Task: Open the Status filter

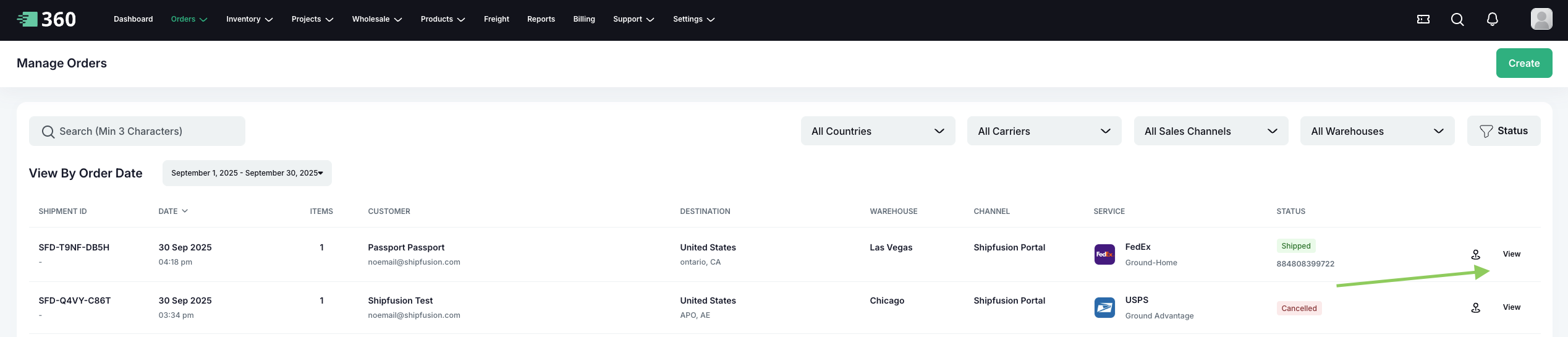Action: coord(1503,131)
